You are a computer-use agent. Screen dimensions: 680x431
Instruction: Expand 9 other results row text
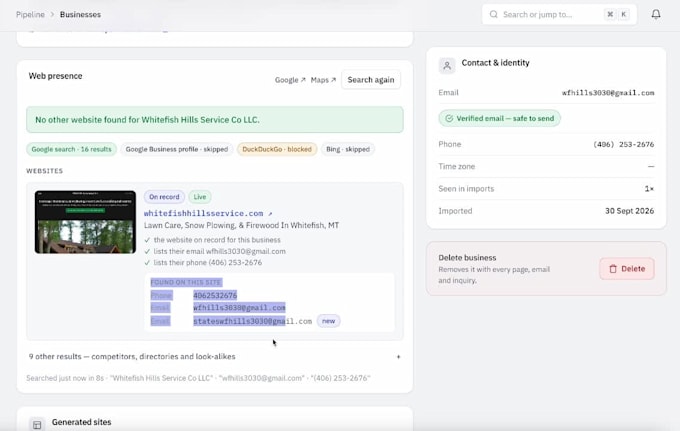point(132,357)
